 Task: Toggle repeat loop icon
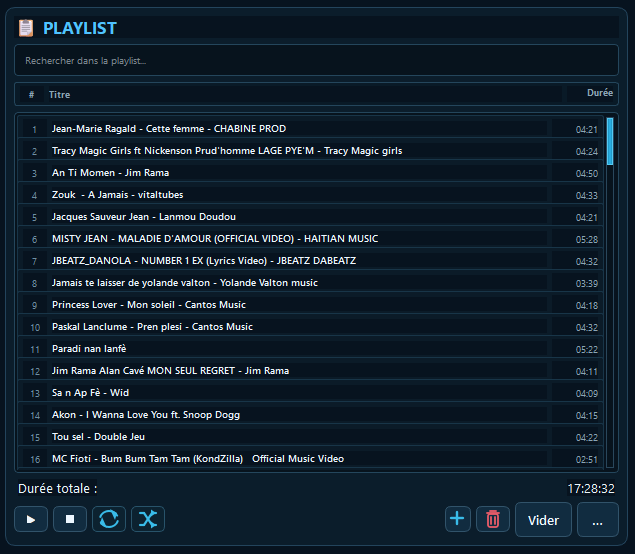[109, 519]
